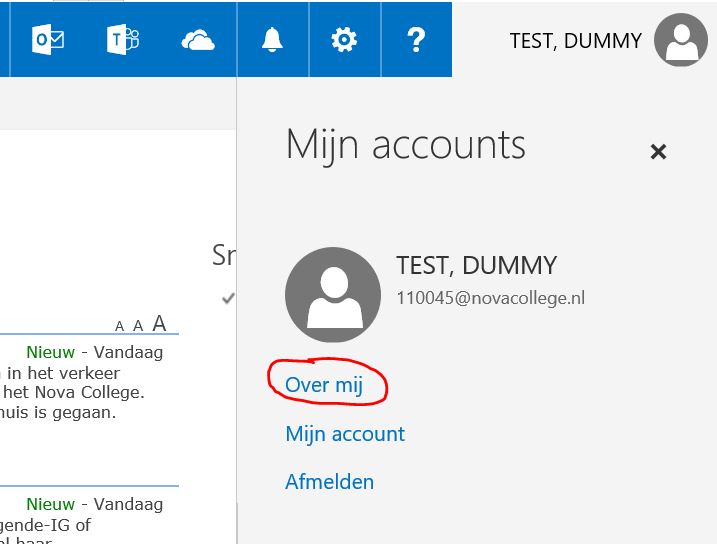Open the first Nieuw - Vandaag news item
This screenshot has width=717, height=544.
pos(94,352)
